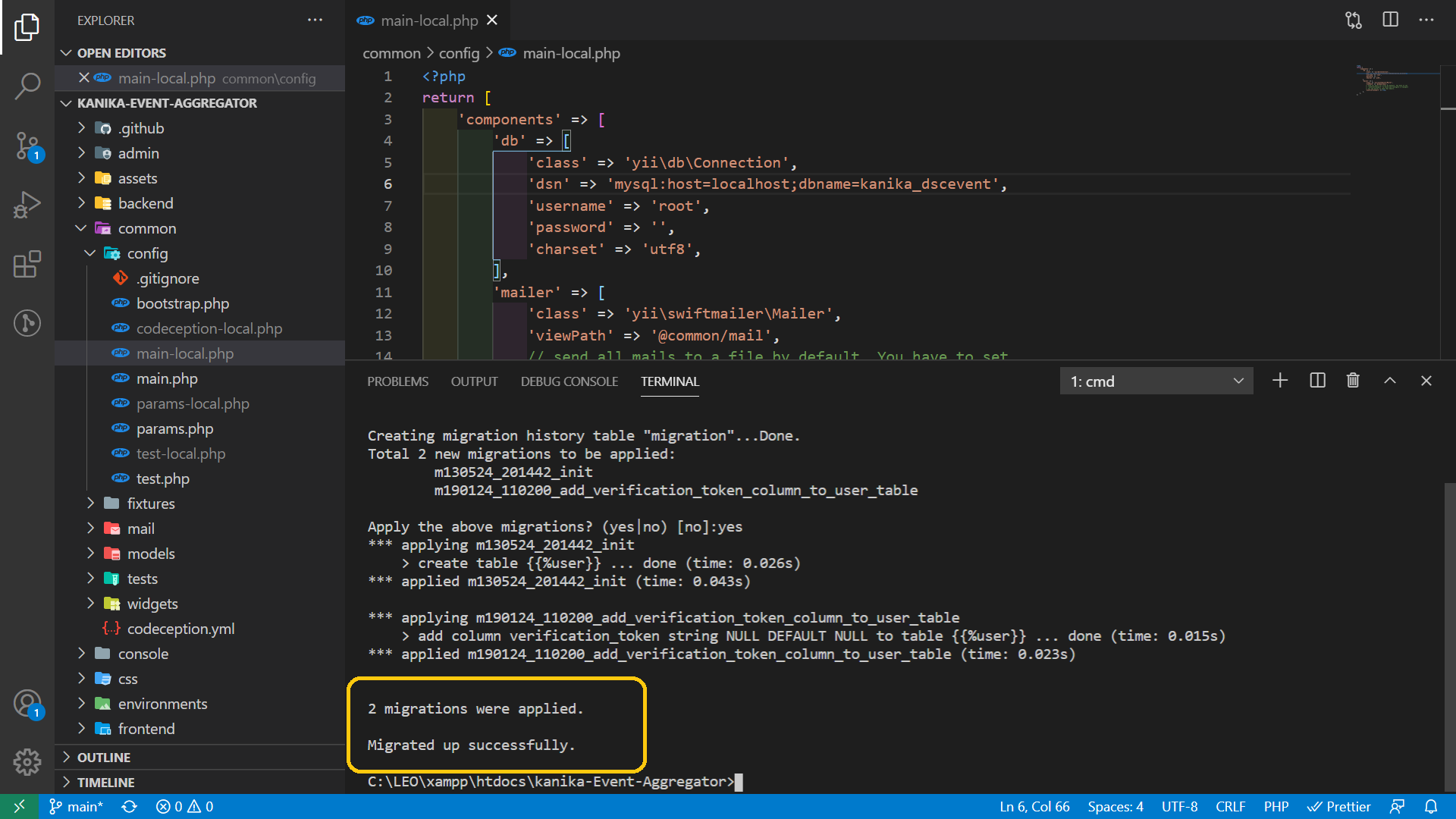This screenshot has width=1456, height=819.
Task: Expand the backend folder
Action: click(x=200, y=203)
